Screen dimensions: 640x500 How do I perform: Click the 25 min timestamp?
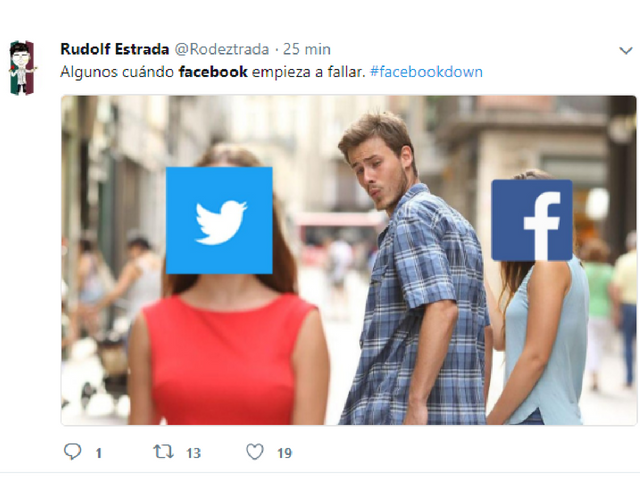(x=307, y=49)
